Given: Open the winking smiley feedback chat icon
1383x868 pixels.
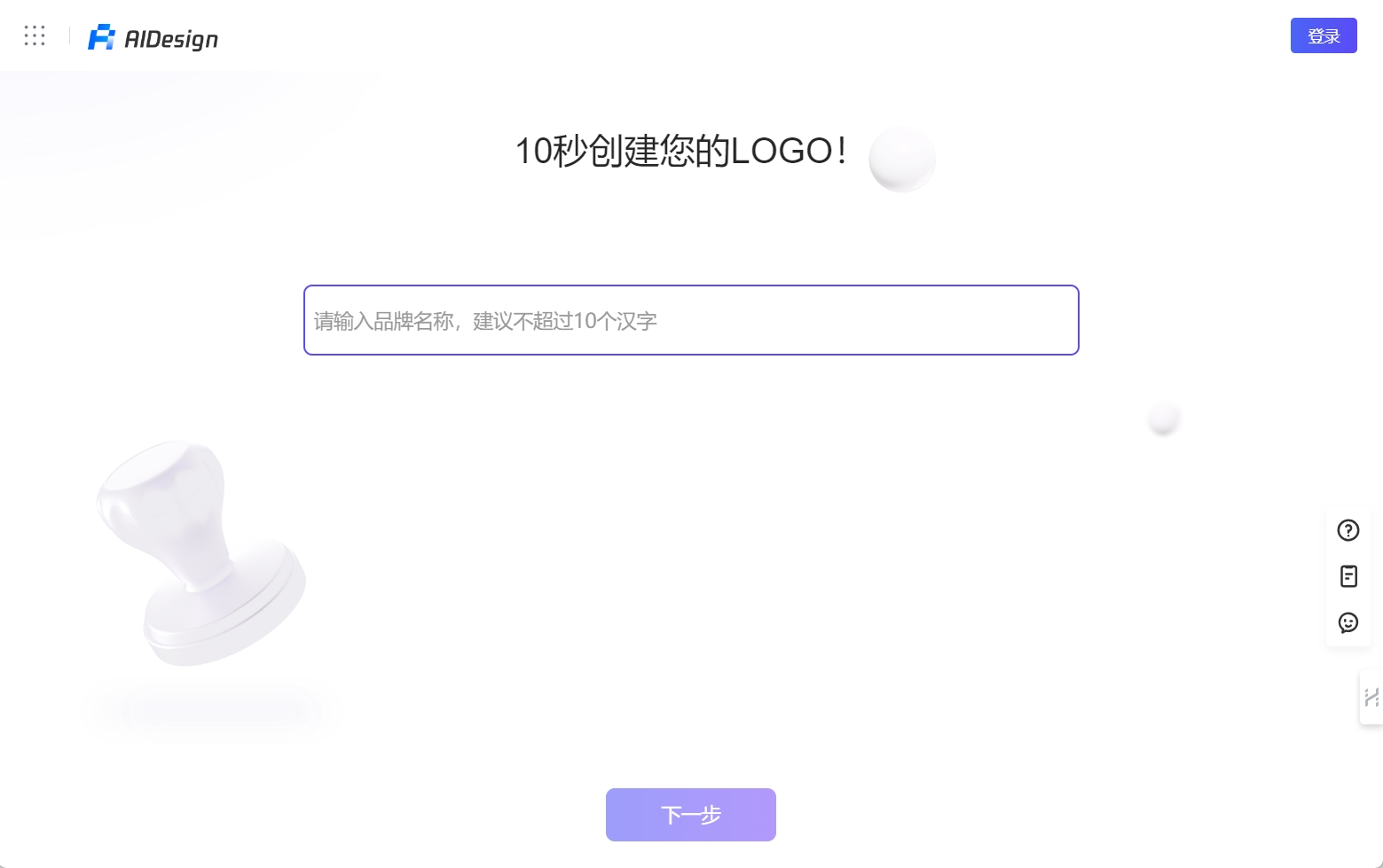Looking at the screenshot, I should [x=1348, y=622].
